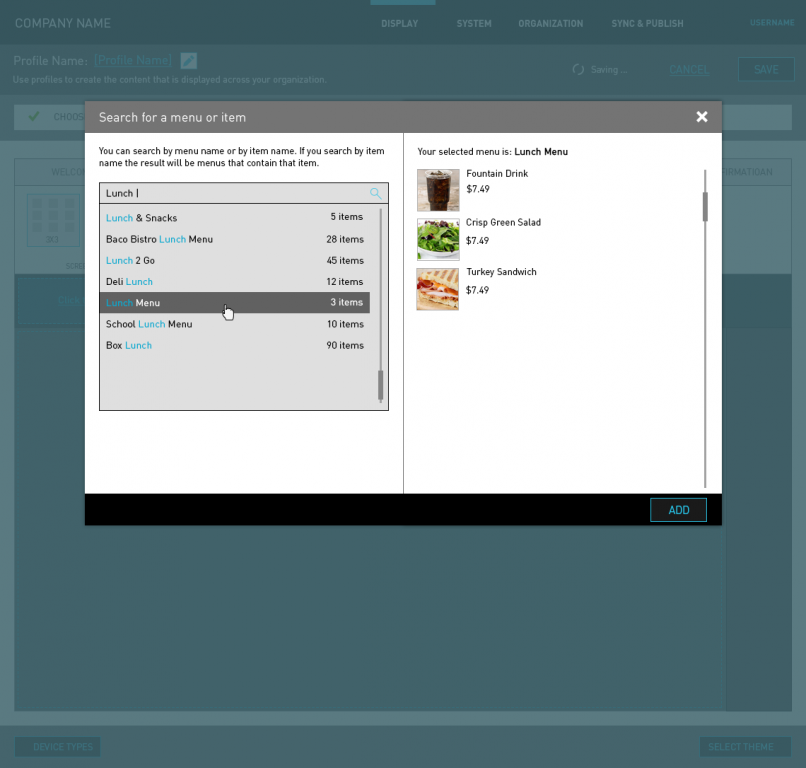Screen dimensions: 806x768
Task: Click the magnifier search icon in search field
Action: click(x=375, y=193)
